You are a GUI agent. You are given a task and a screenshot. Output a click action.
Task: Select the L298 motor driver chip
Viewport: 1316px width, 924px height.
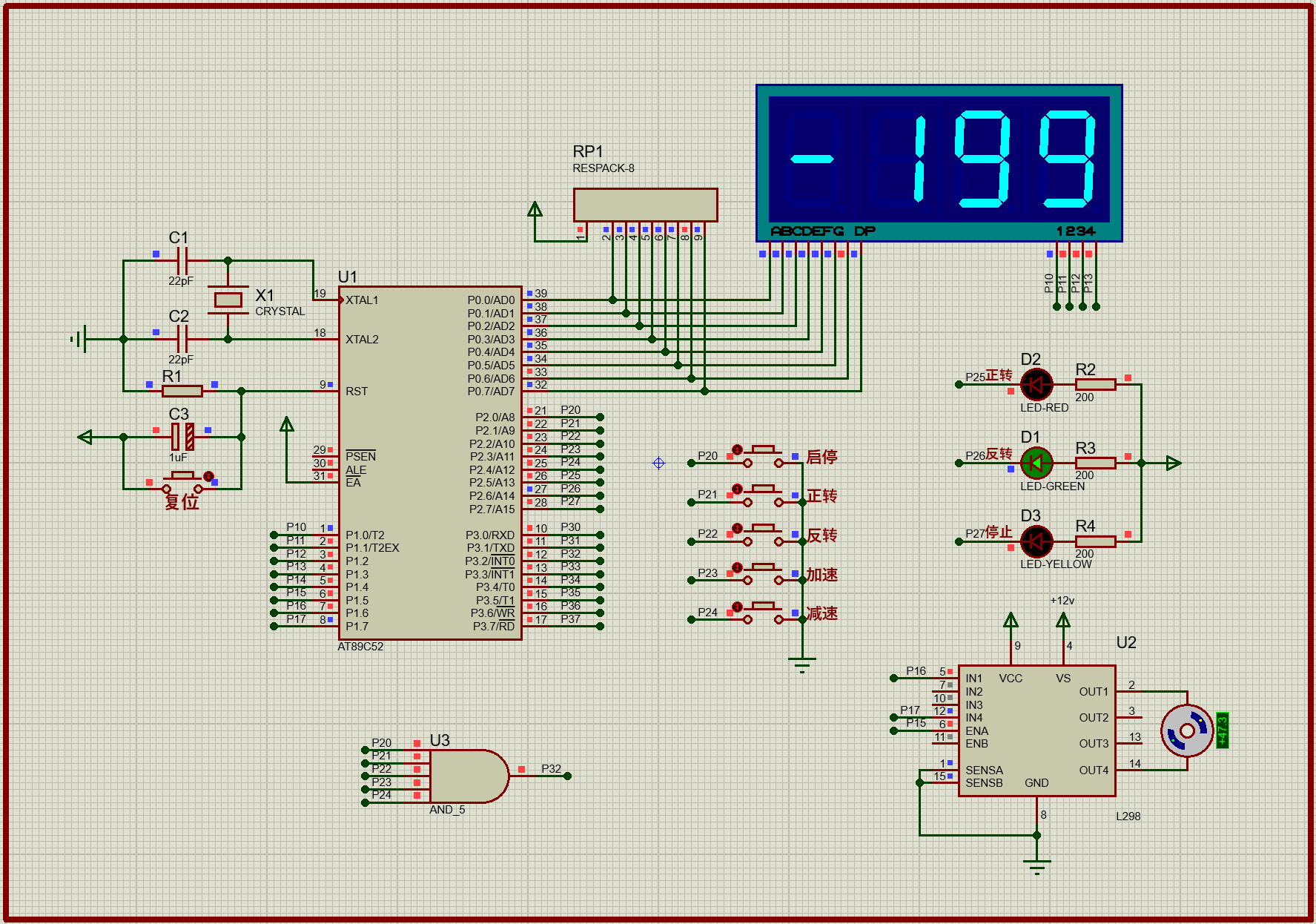pyautogui.click(x=1036, y=730)
